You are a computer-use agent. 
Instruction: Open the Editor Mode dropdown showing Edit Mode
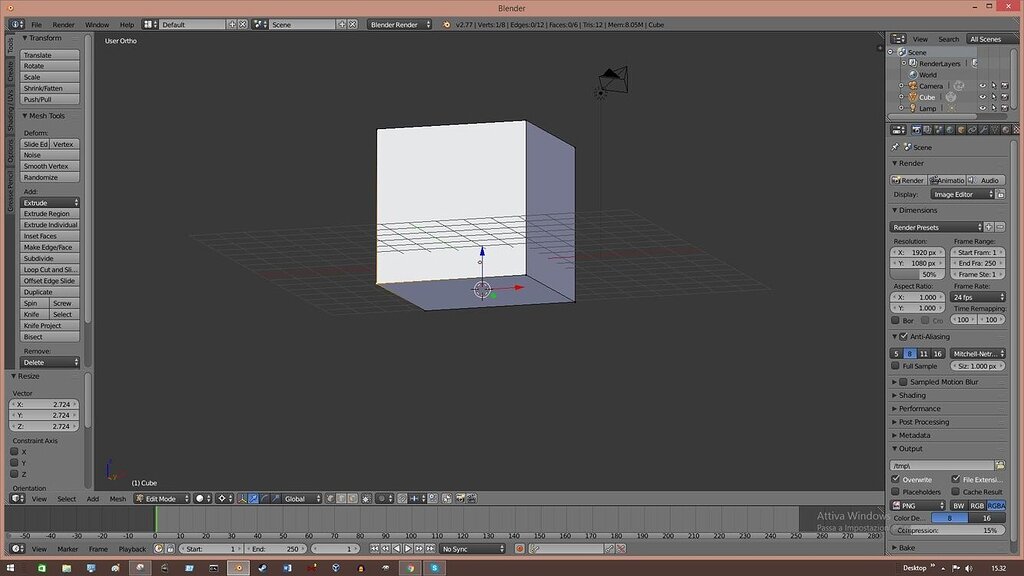pos(160,498)
